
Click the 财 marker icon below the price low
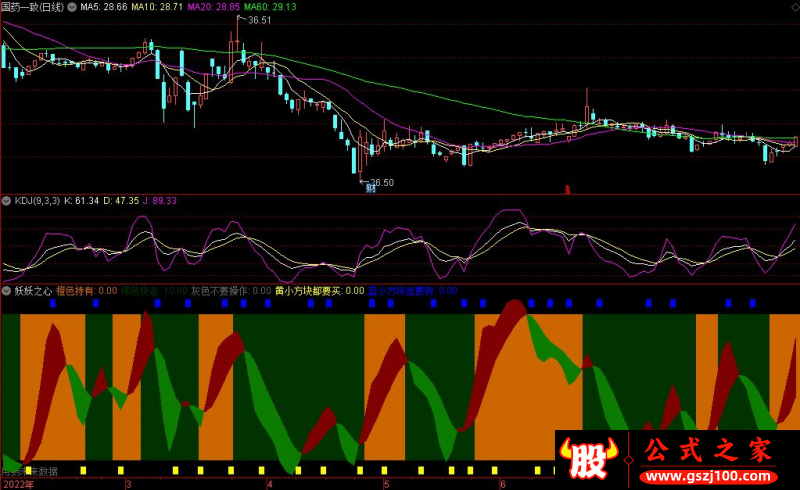(370, 188)
